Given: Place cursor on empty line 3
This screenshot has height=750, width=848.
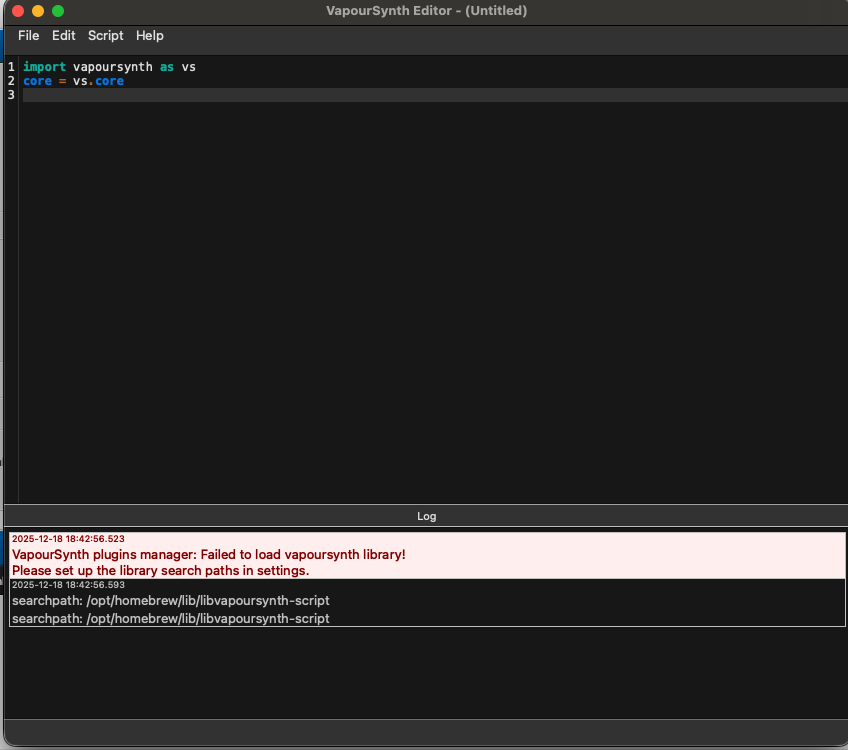Looking at the screenshot, I should pyautogui.click(x=300, y=95).
